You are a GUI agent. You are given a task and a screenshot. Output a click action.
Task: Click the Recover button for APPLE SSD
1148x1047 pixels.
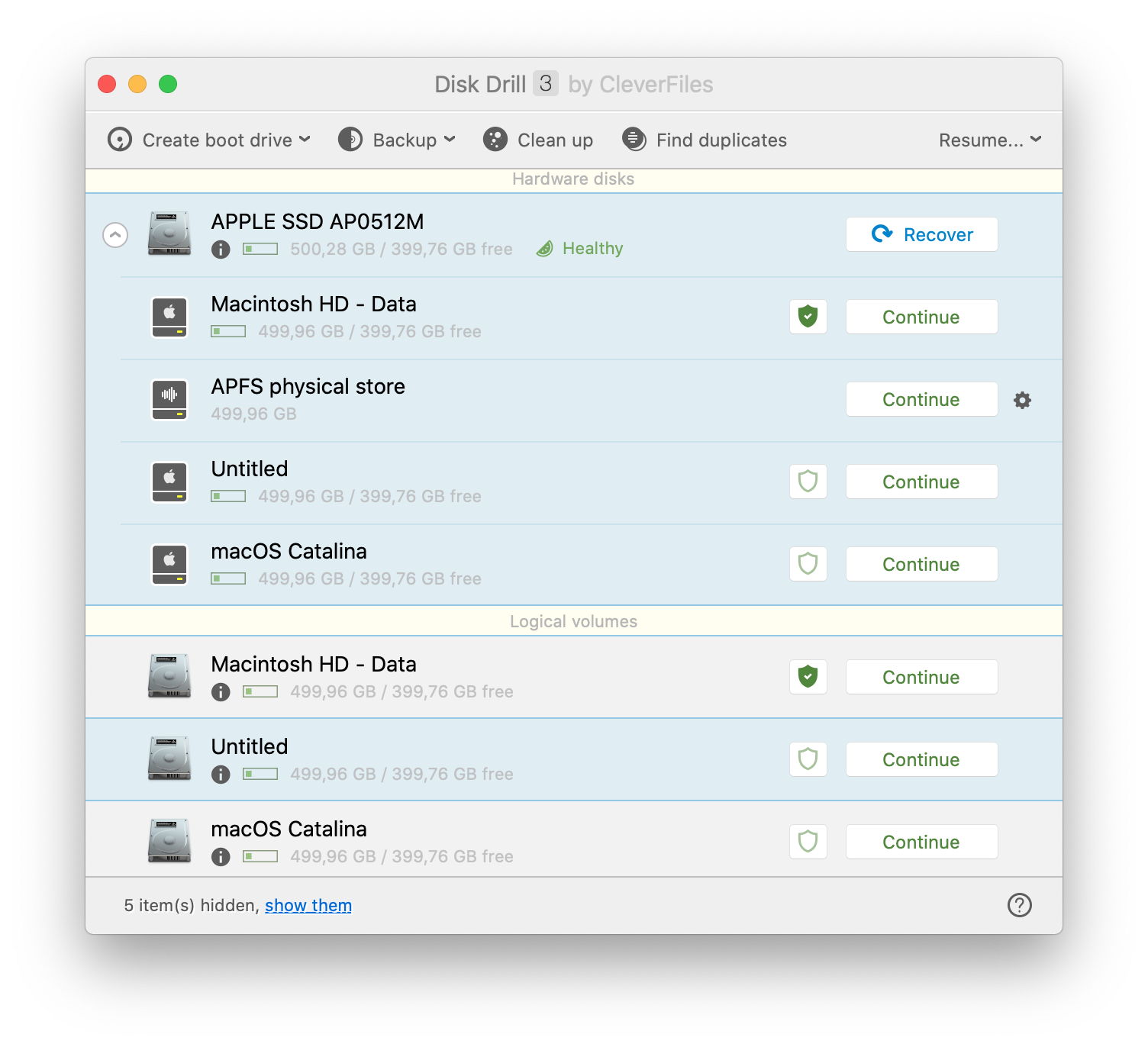921,234
